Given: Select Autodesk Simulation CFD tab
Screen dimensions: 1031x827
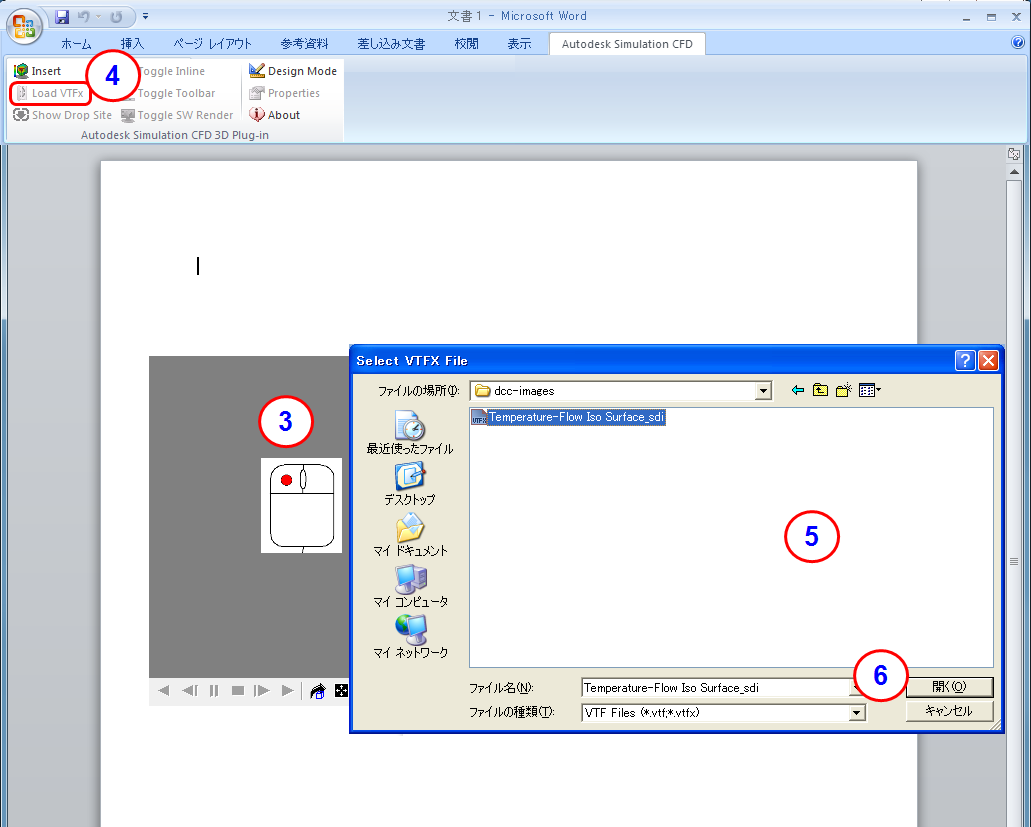Looking at the screenshot, I should point(627,44).
